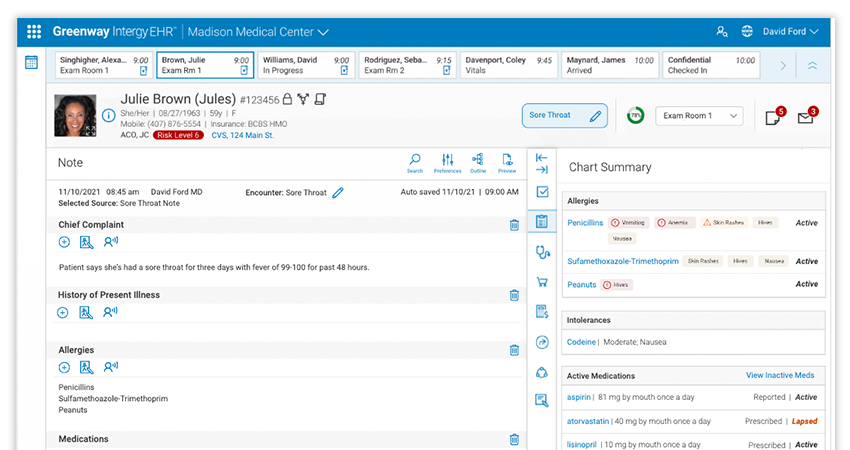Viewport: 850px width, 450px height.
Task: Open the shopping cart orders panel
Action: coord(542,282)
